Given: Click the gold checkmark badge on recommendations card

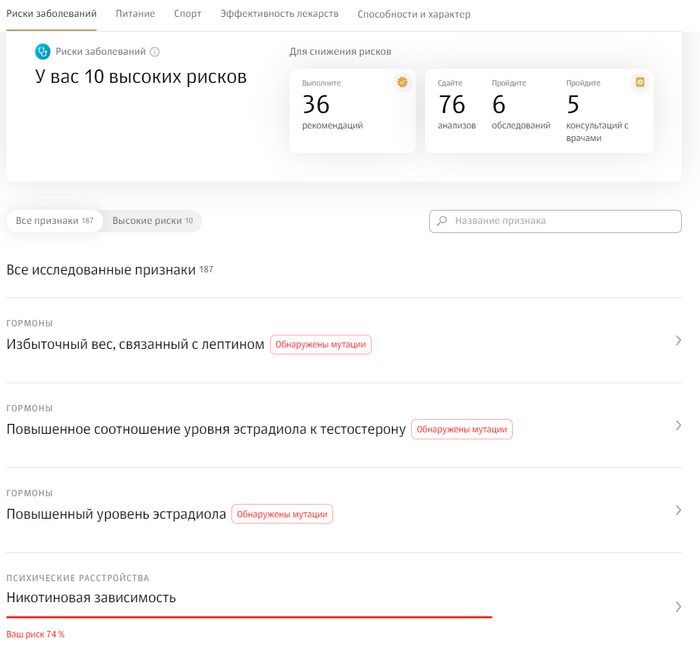Looking at the screenshot, I should pos(402,83).
